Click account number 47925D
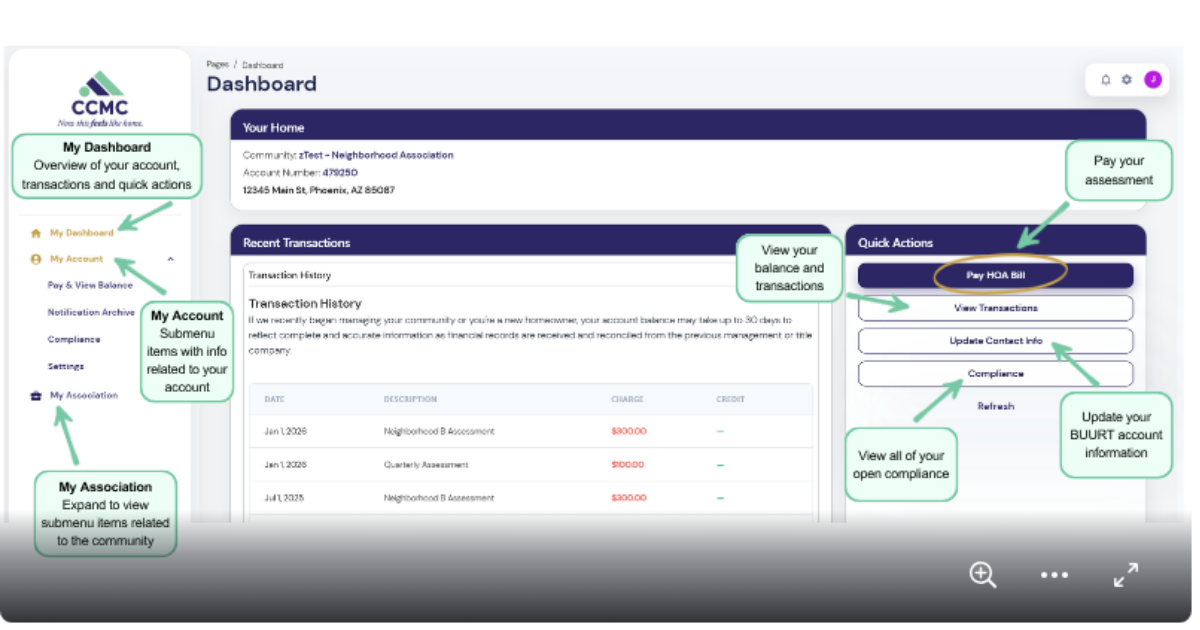 pos(340,172)
